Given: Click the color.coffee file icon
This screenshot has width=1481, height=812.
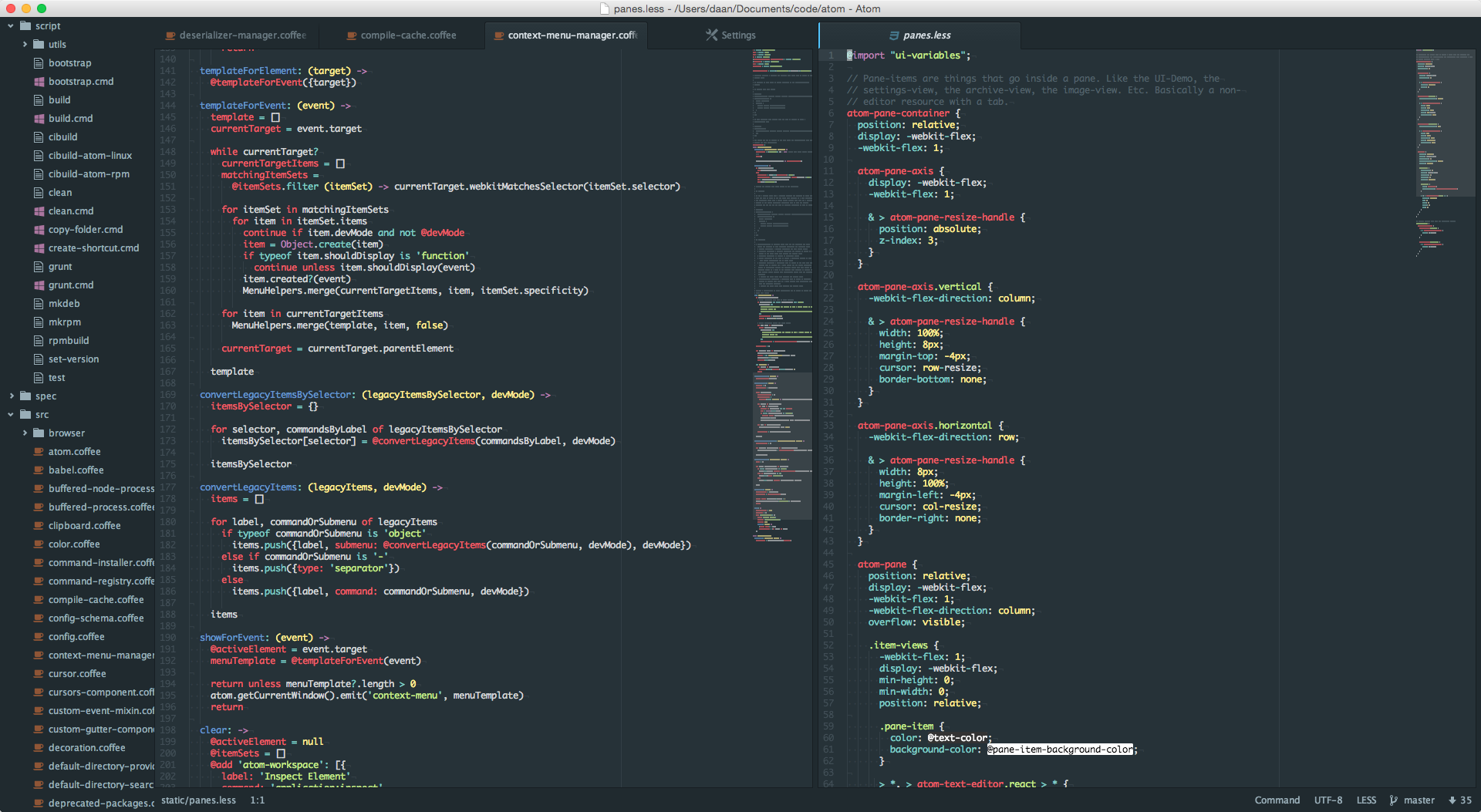Looking at the screenshot, I should coord(39,544).
